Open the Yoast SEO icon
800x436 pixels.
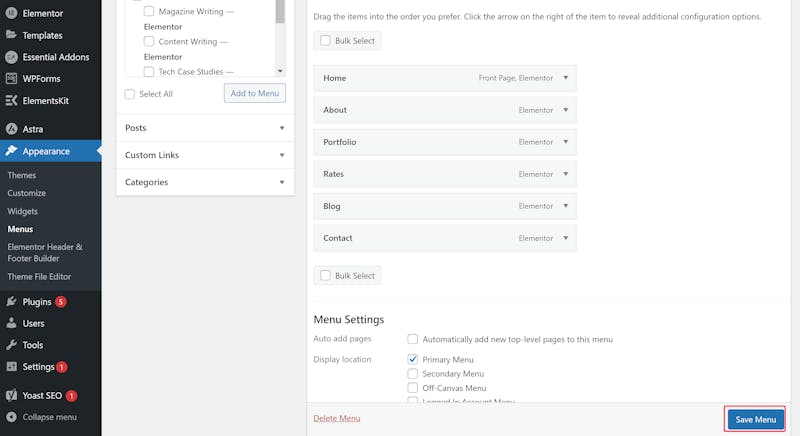tap(11, 395)
